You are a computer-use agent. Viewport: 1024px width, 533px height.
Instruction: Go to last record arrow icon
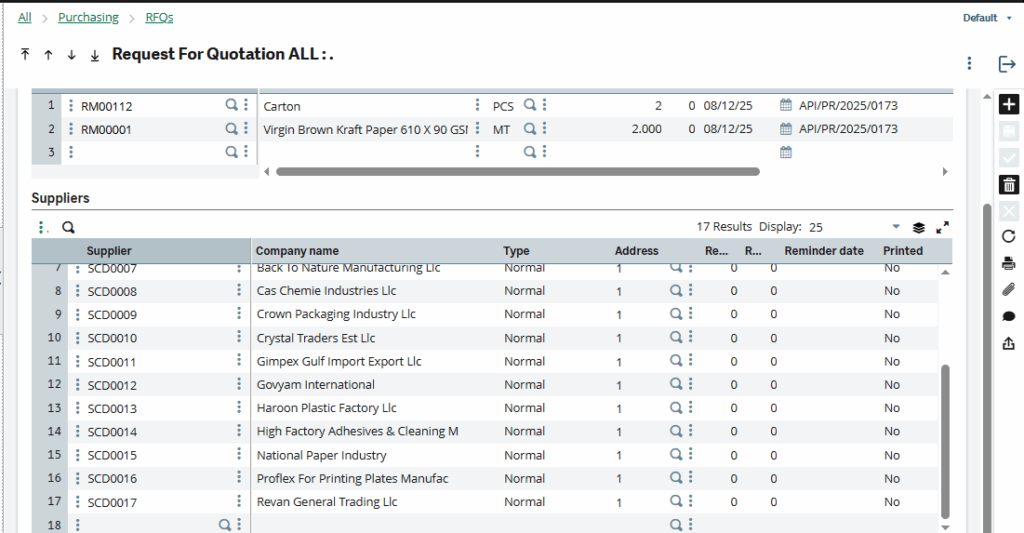(x=95, y=55)
